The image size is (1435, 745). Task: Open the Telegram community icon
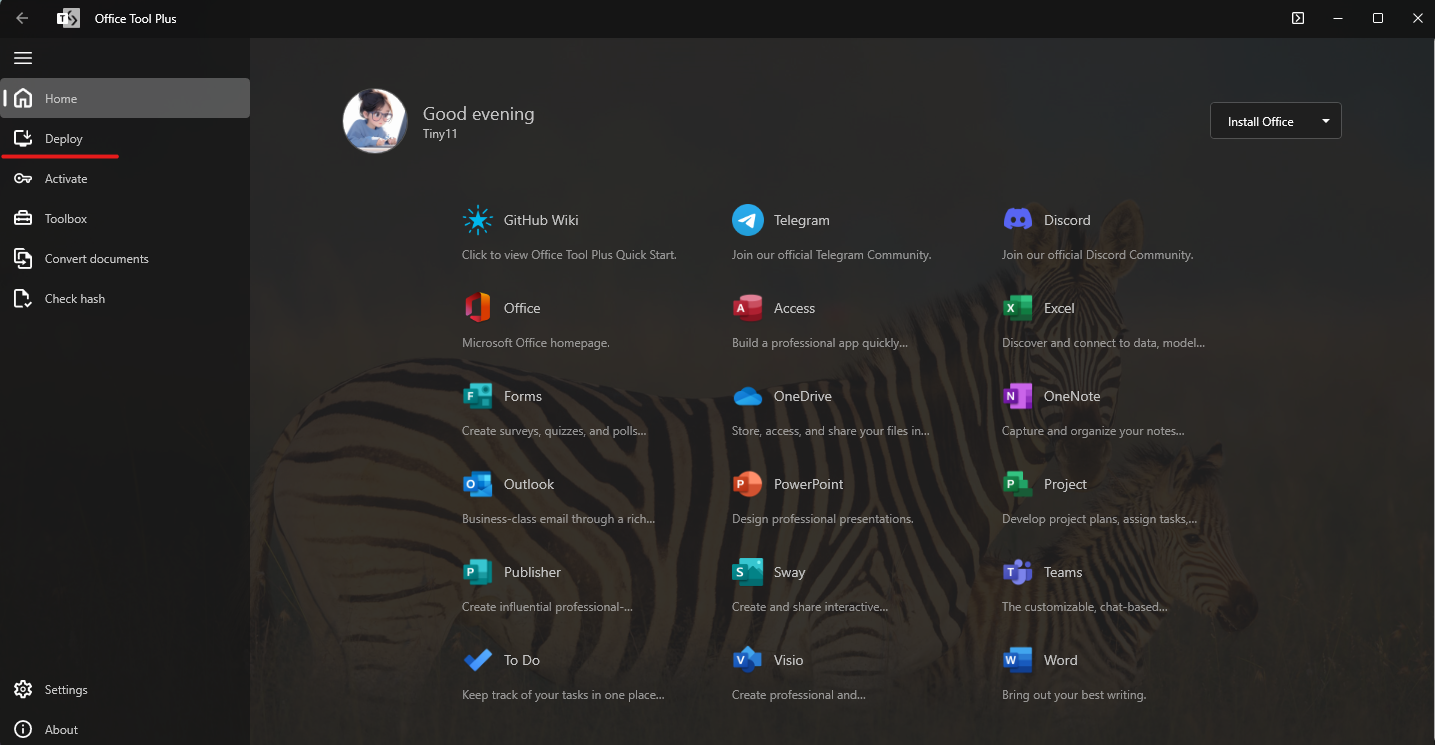(748, 220)
